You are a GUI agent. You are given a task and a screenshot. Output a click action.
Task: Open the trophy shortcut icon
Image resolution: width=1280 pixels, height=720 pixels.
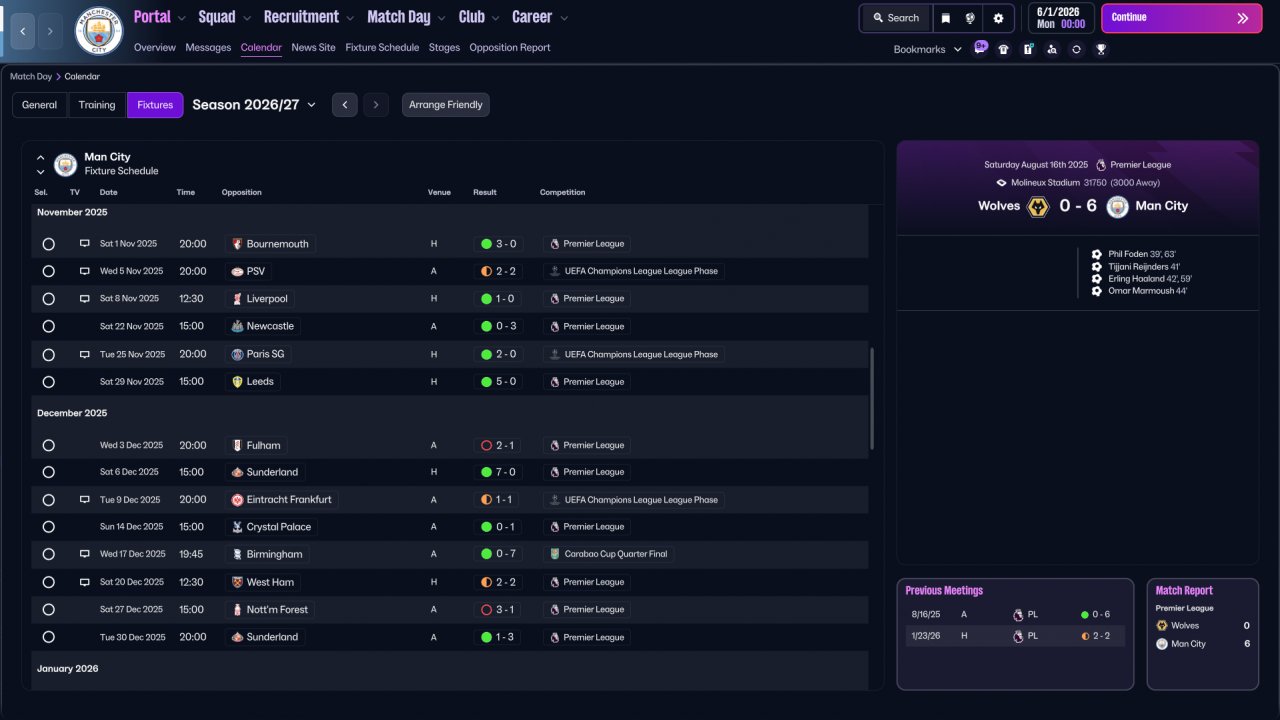point(1101,49)
